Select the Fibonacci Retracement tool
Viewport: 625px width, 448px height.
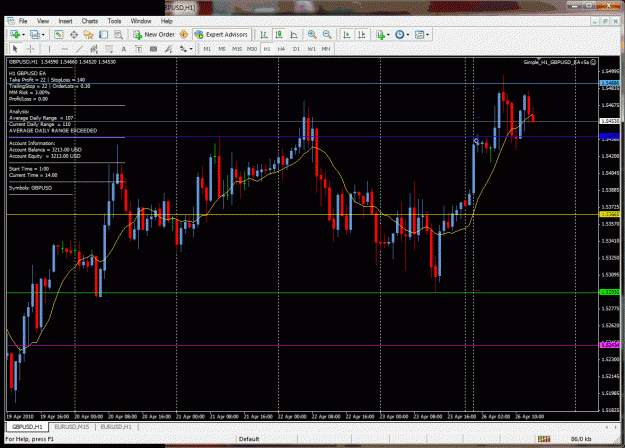pos(109,49)
